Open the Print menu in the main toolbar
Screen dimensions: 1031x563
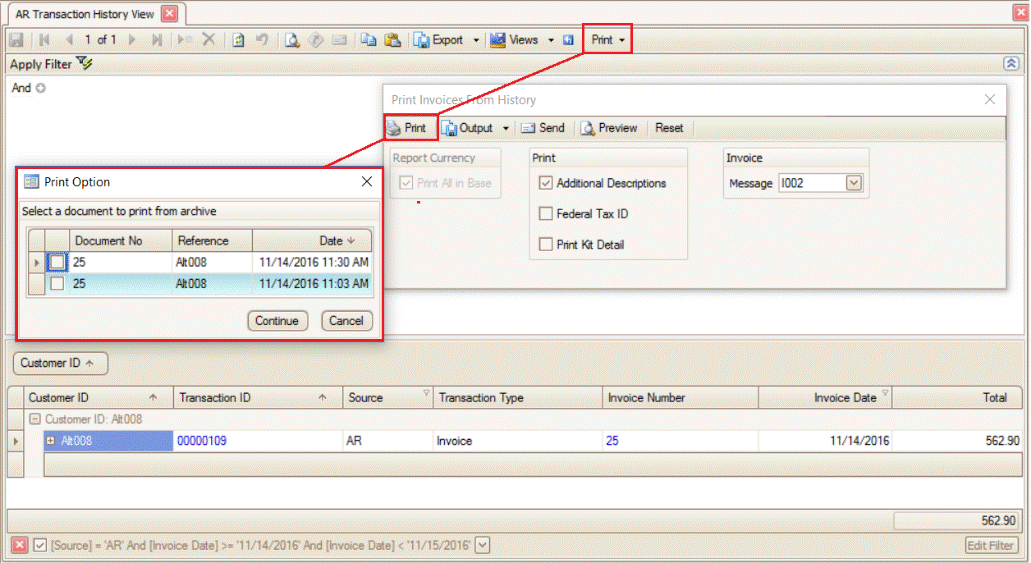click(608, 40)
